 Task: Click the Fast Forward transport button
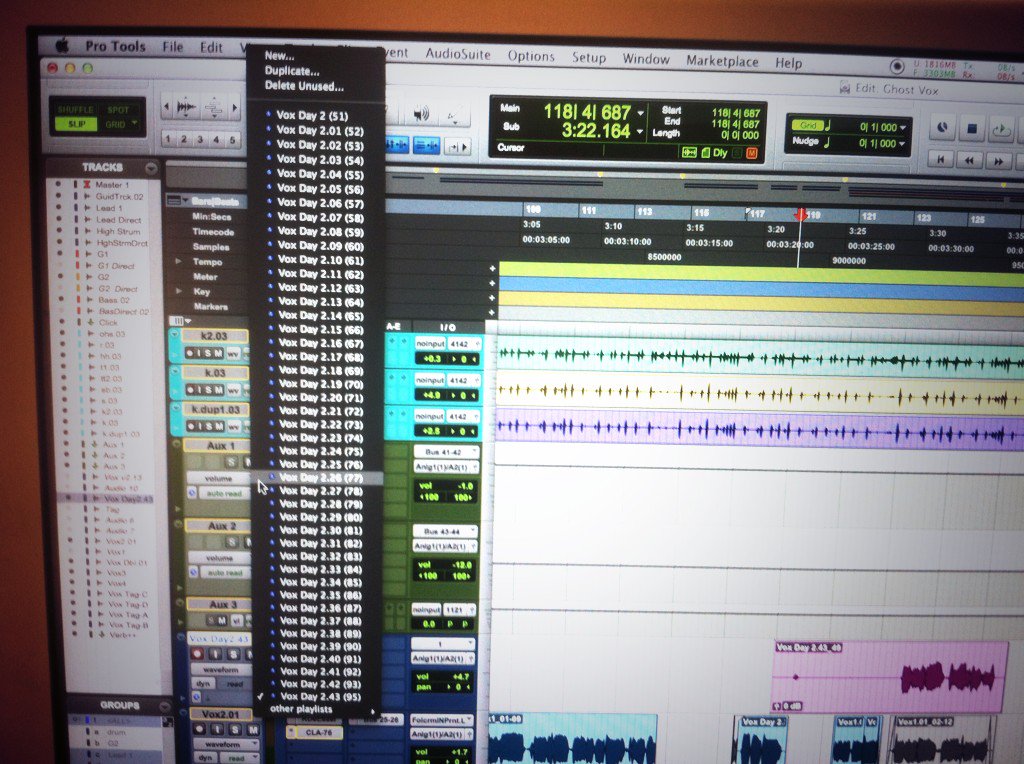[999, 161]
